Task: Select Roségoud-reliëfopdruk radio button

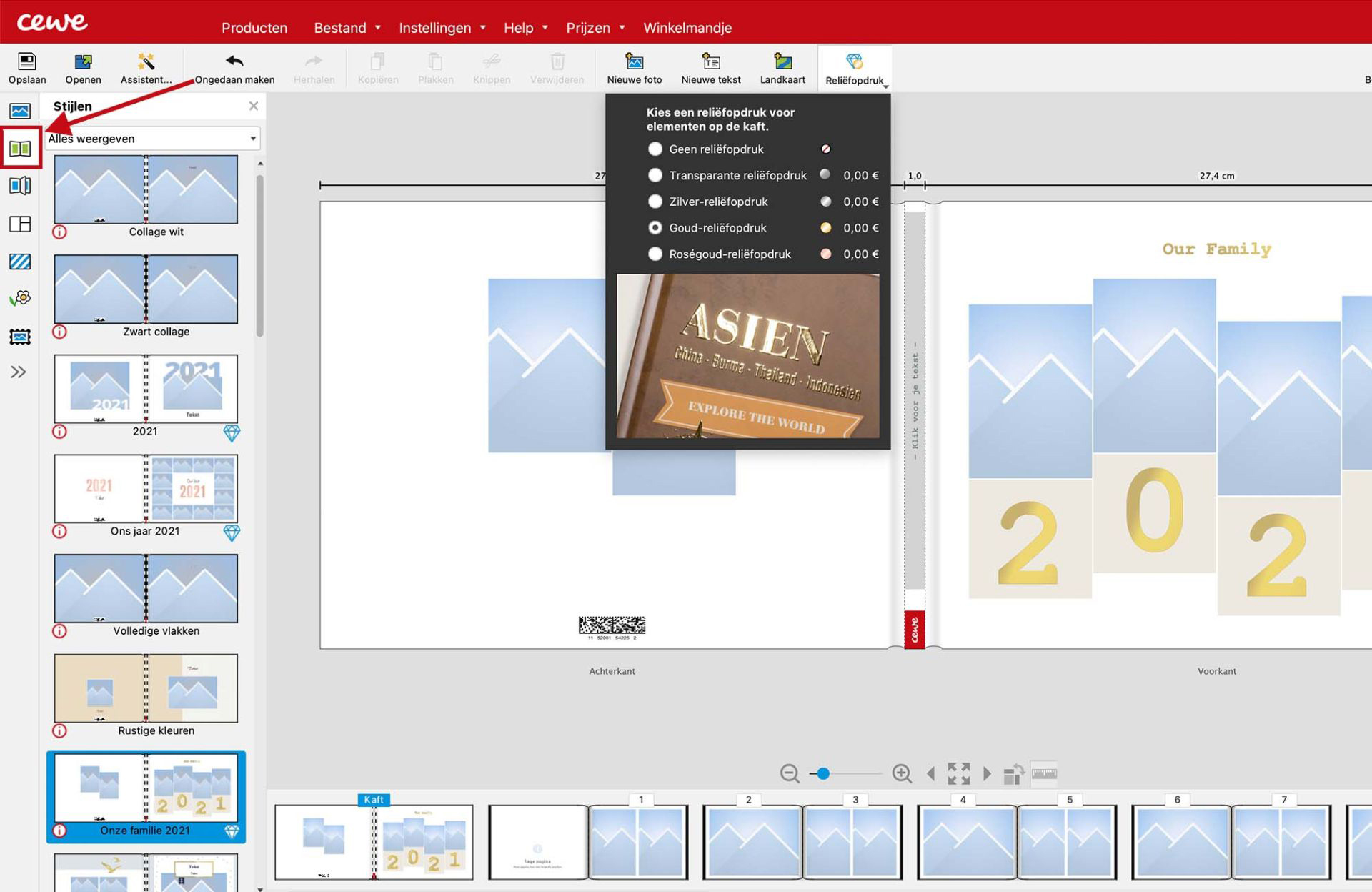Action: pyautogui.click(x=655, y=254)
